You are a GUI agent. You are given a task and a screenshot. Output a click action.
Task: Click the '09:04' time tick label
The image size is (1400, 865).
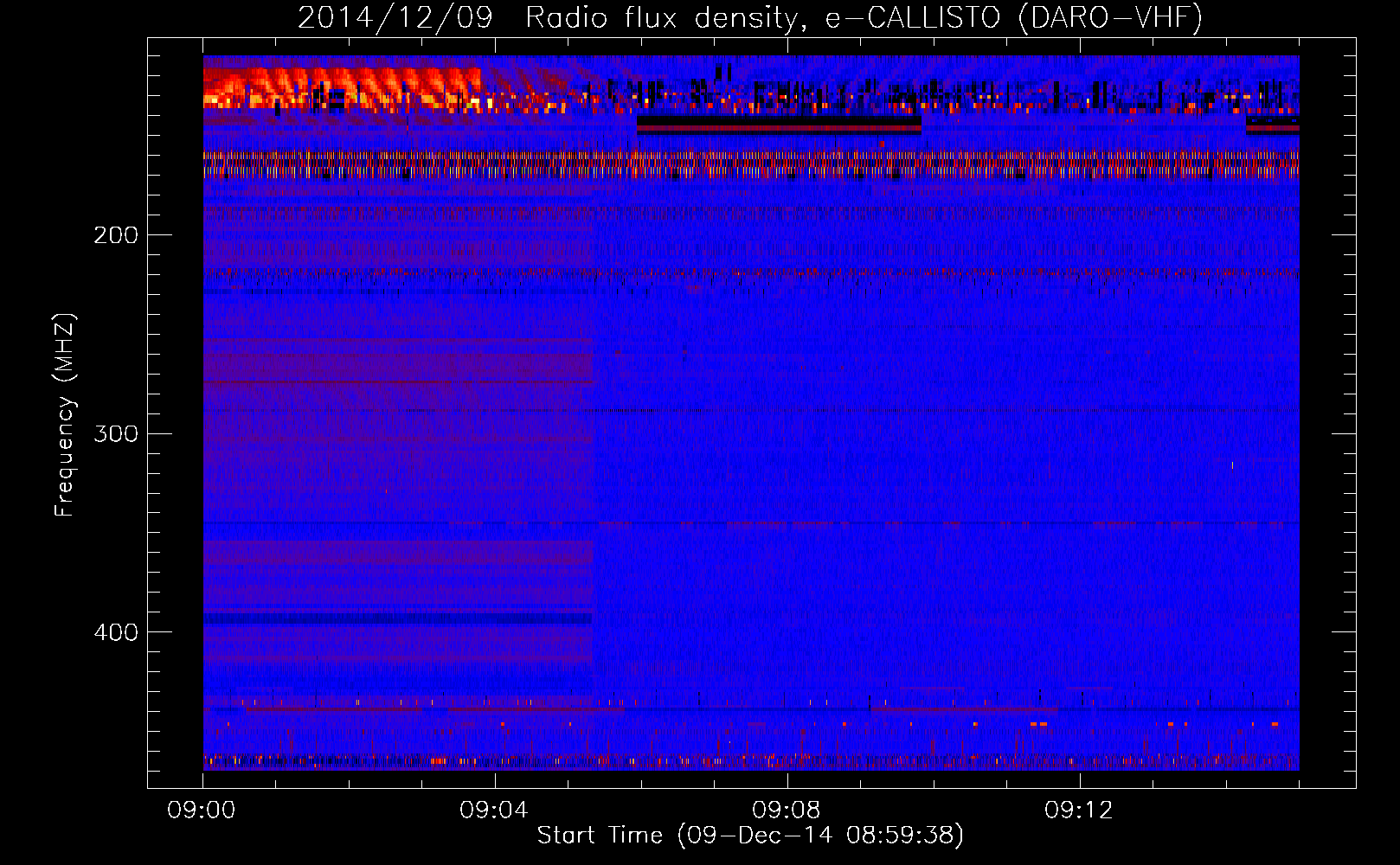[494, 811]
